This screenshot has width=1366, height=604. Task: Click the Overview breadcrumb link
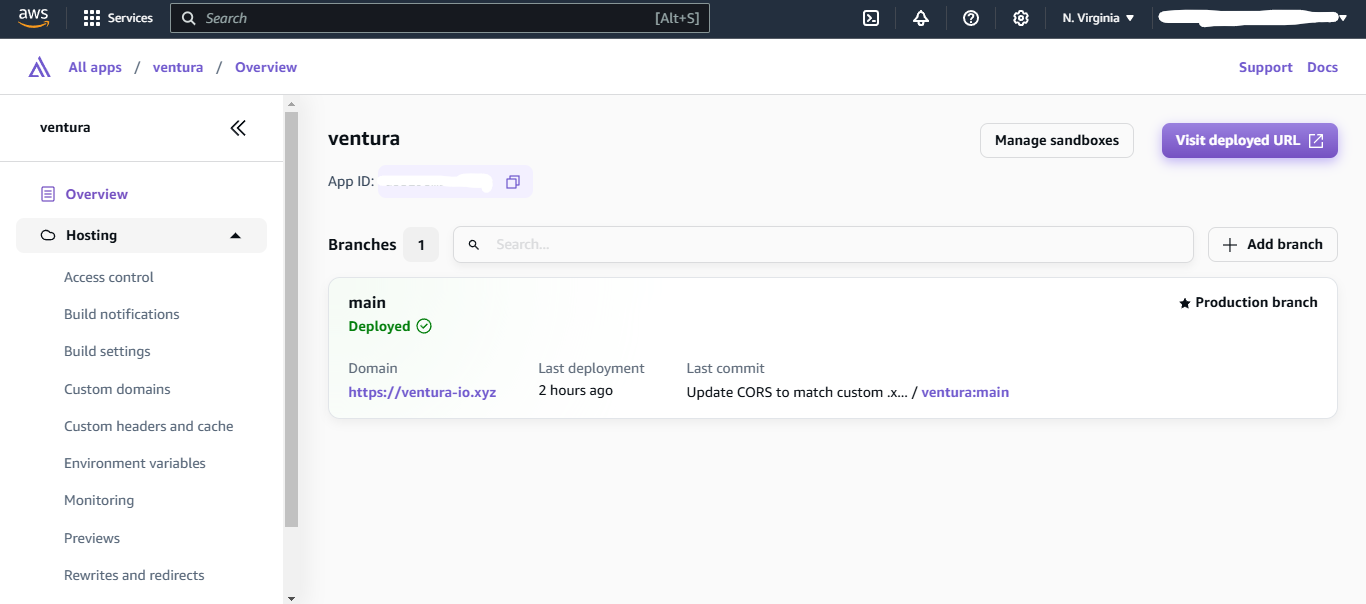[x=266, y=67]
